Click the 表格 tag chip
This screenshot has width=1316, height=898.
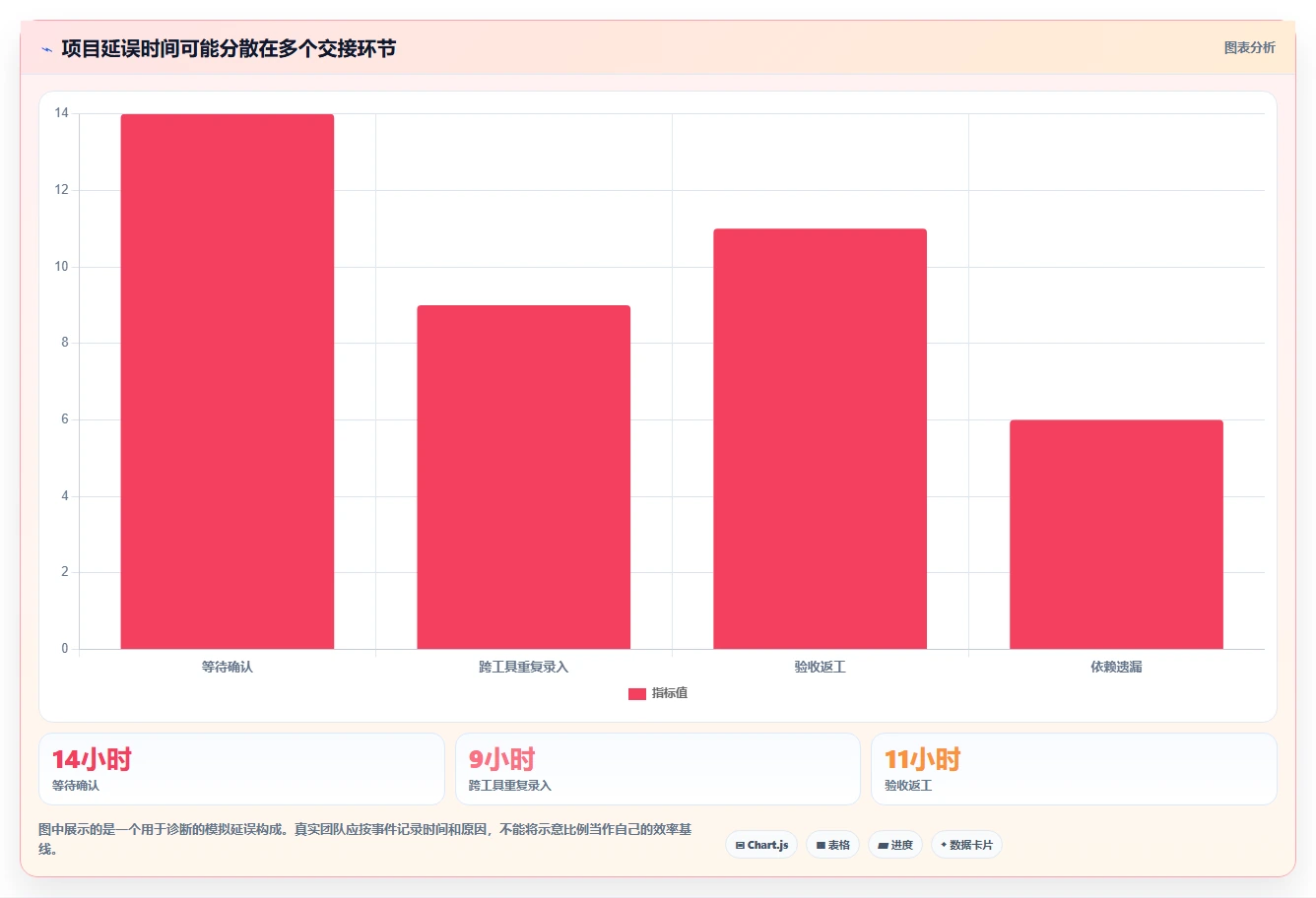[832, 845]
